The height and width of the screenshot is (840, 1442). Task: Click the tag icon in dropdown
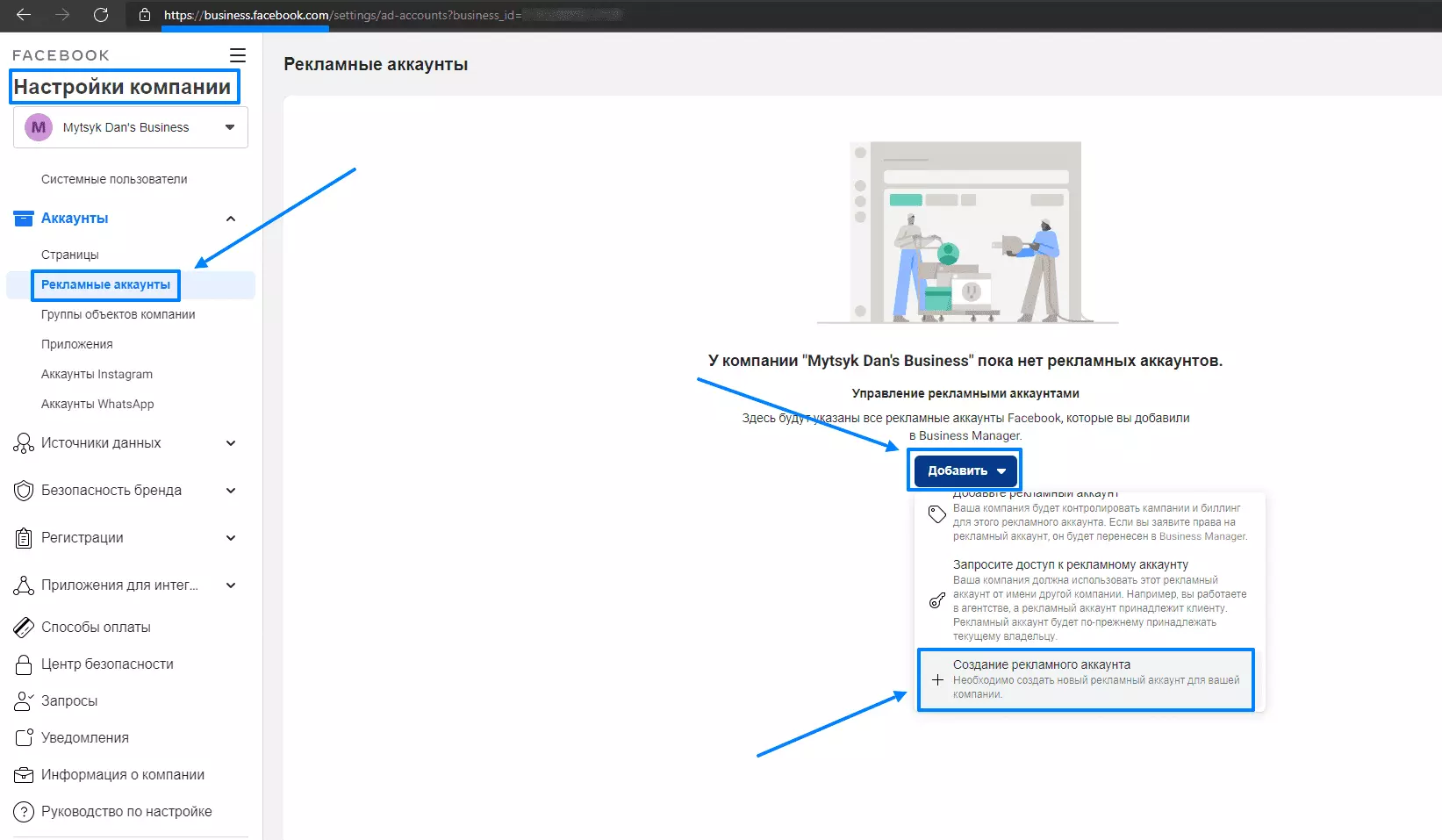(937, 514)
